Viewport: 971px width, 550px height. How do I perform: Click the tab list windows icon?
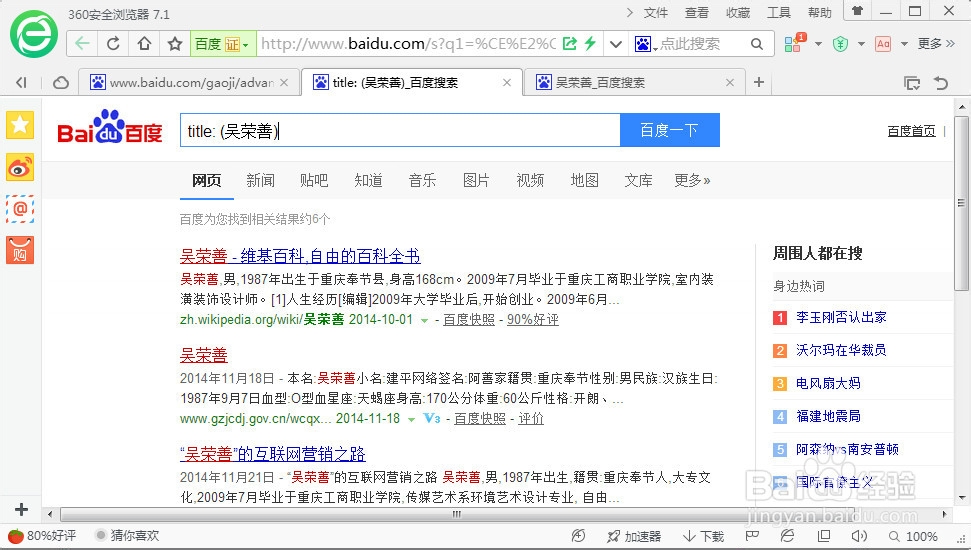(912, 83)
